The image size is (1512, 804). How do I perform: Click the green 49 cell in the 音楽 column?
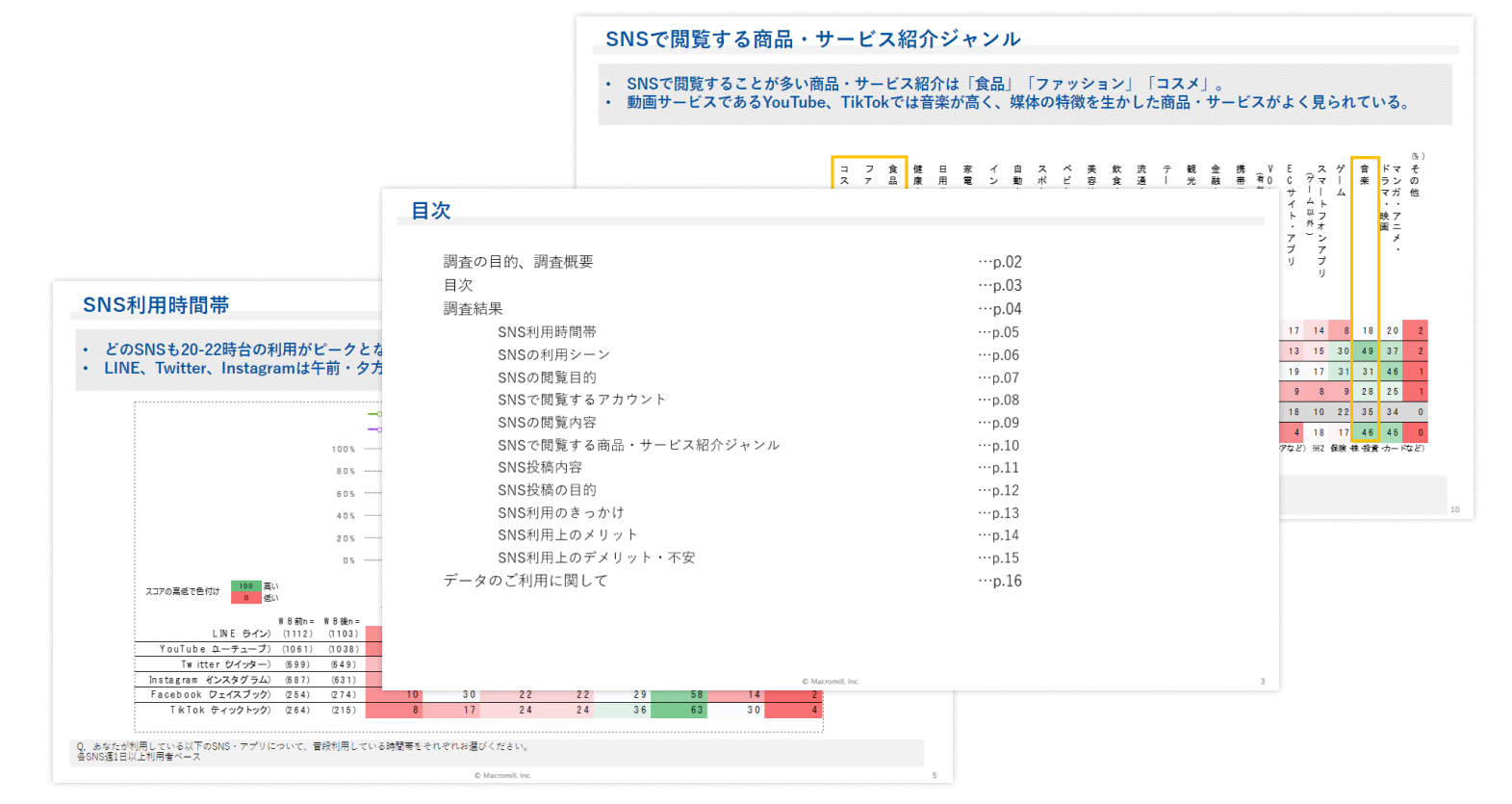tap(1366, 351)
